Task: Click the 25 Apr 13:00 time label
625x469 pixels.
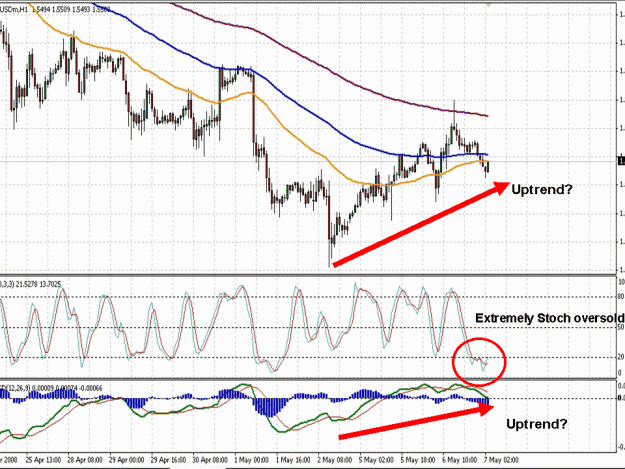Action: pos(43,460)
